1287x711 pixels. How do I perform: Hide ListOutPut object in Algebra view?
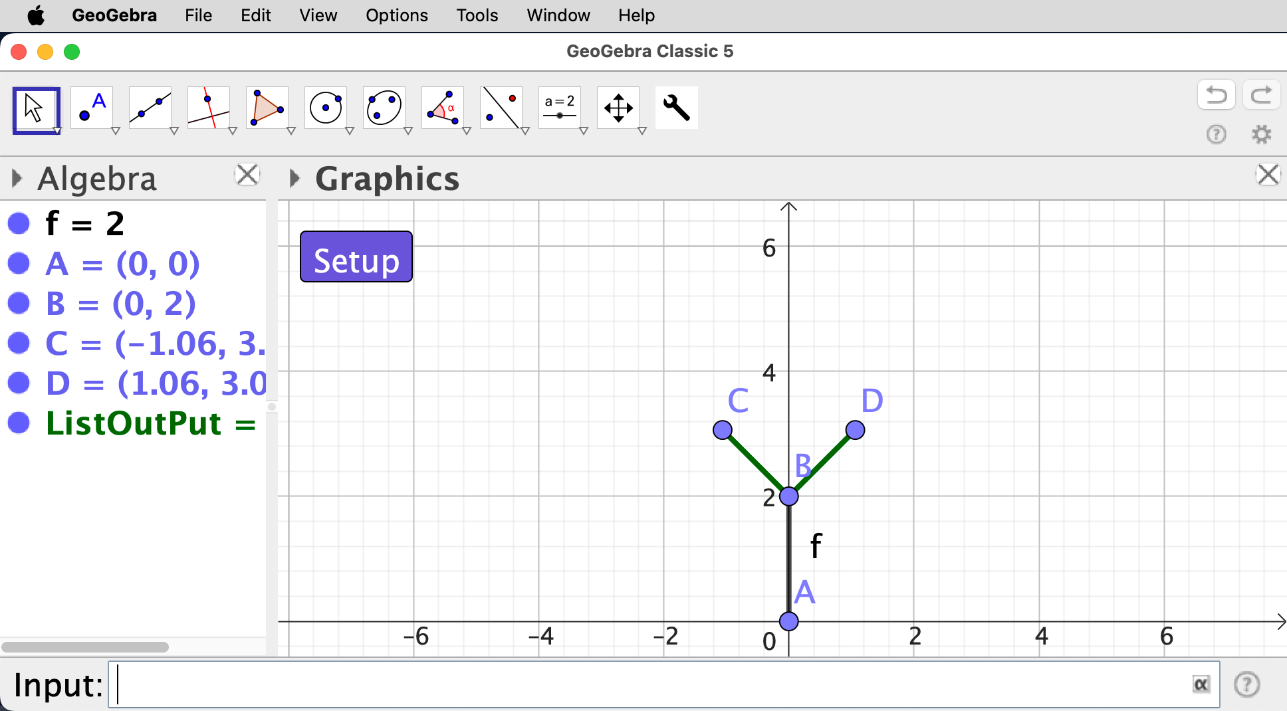19,423
